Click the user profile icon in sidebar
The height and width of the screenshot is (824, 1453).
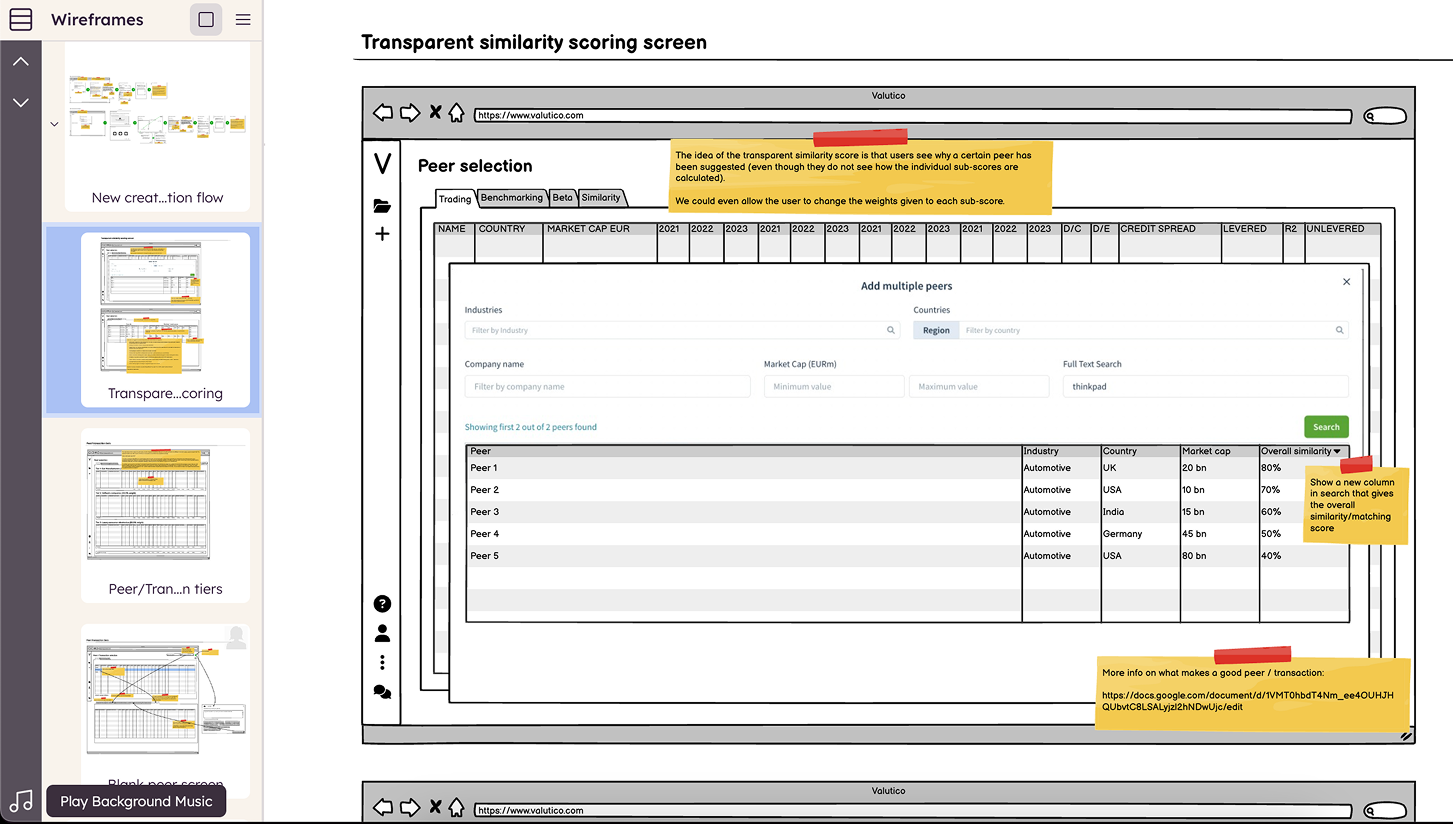click(382, 633)
